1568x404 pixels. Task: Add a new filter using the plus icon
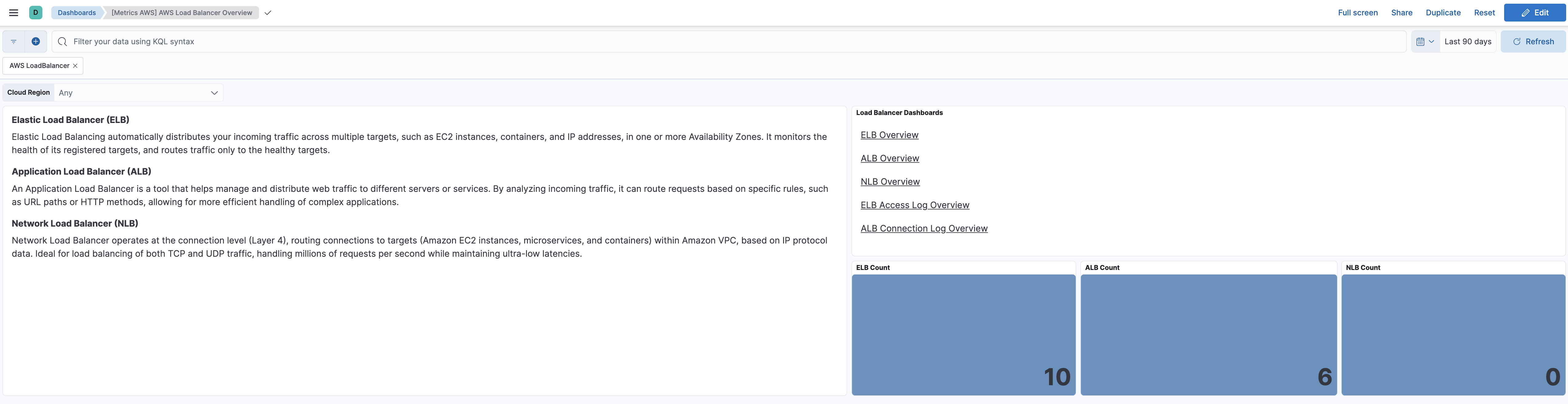[x=35, y=41]
